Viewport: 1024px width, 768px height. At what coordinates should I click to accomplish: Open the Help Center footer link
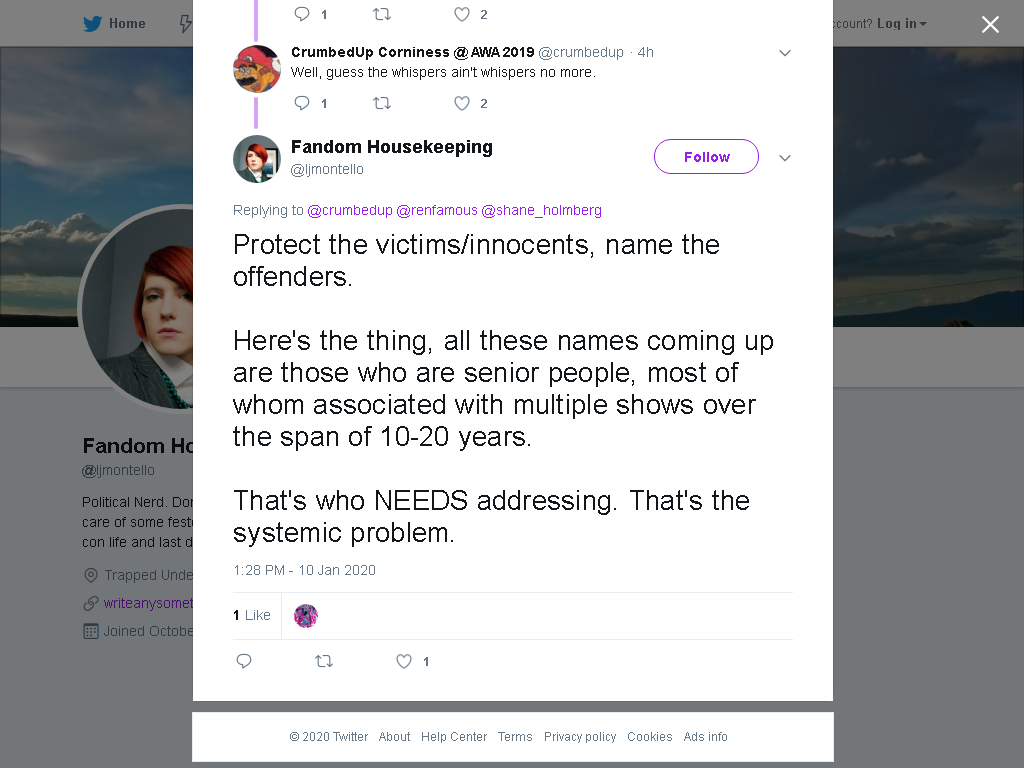(x=454, y=737)
